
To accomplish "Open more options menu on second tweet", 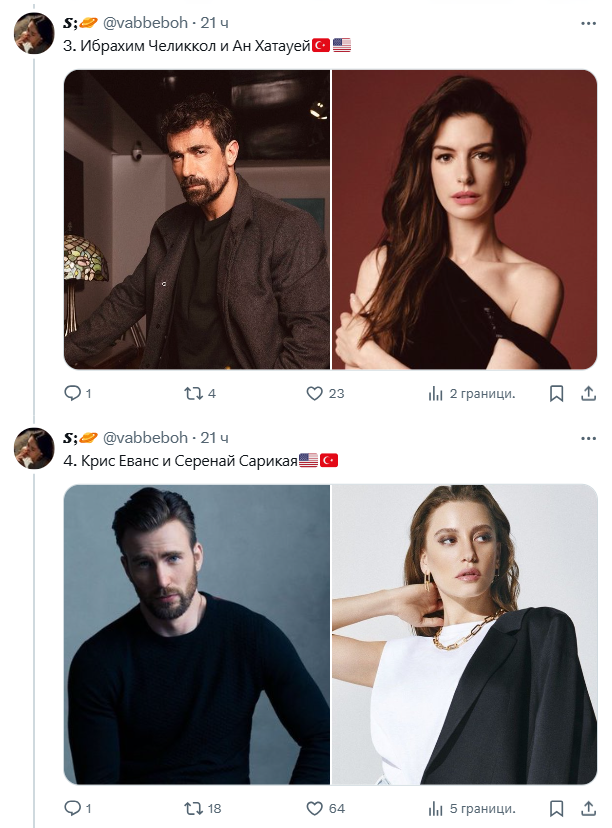I will coord(588,437).
